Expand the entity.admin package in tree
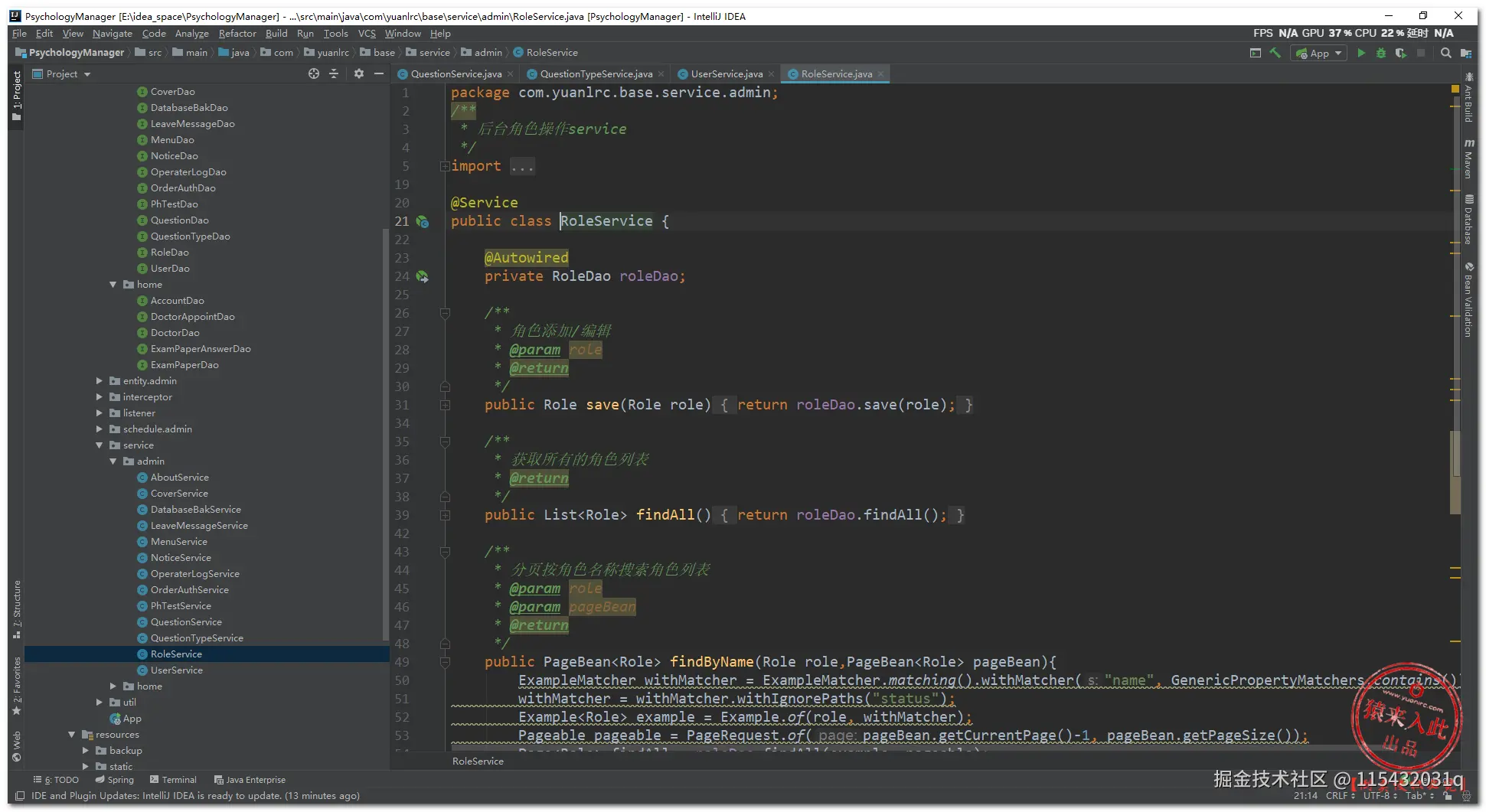1486x812 pixels. pos(100,380)
